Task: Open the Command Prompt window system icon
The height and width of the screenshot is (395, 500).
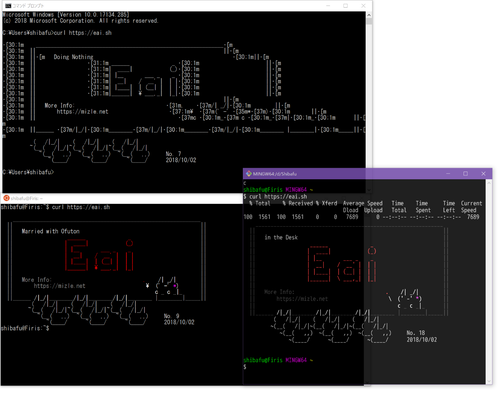Action: pos(8,6)
